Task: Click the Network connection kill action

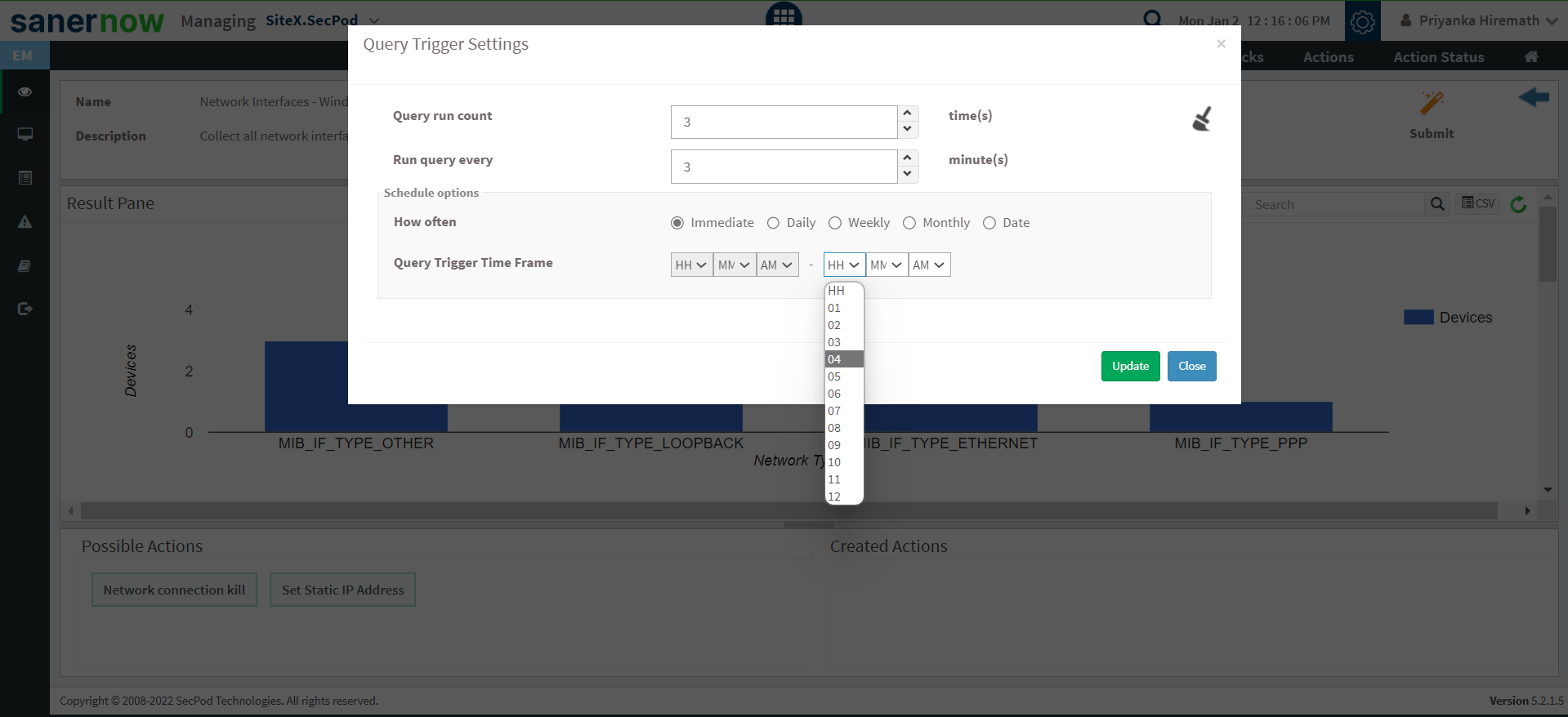Action: tap(174, 590)
